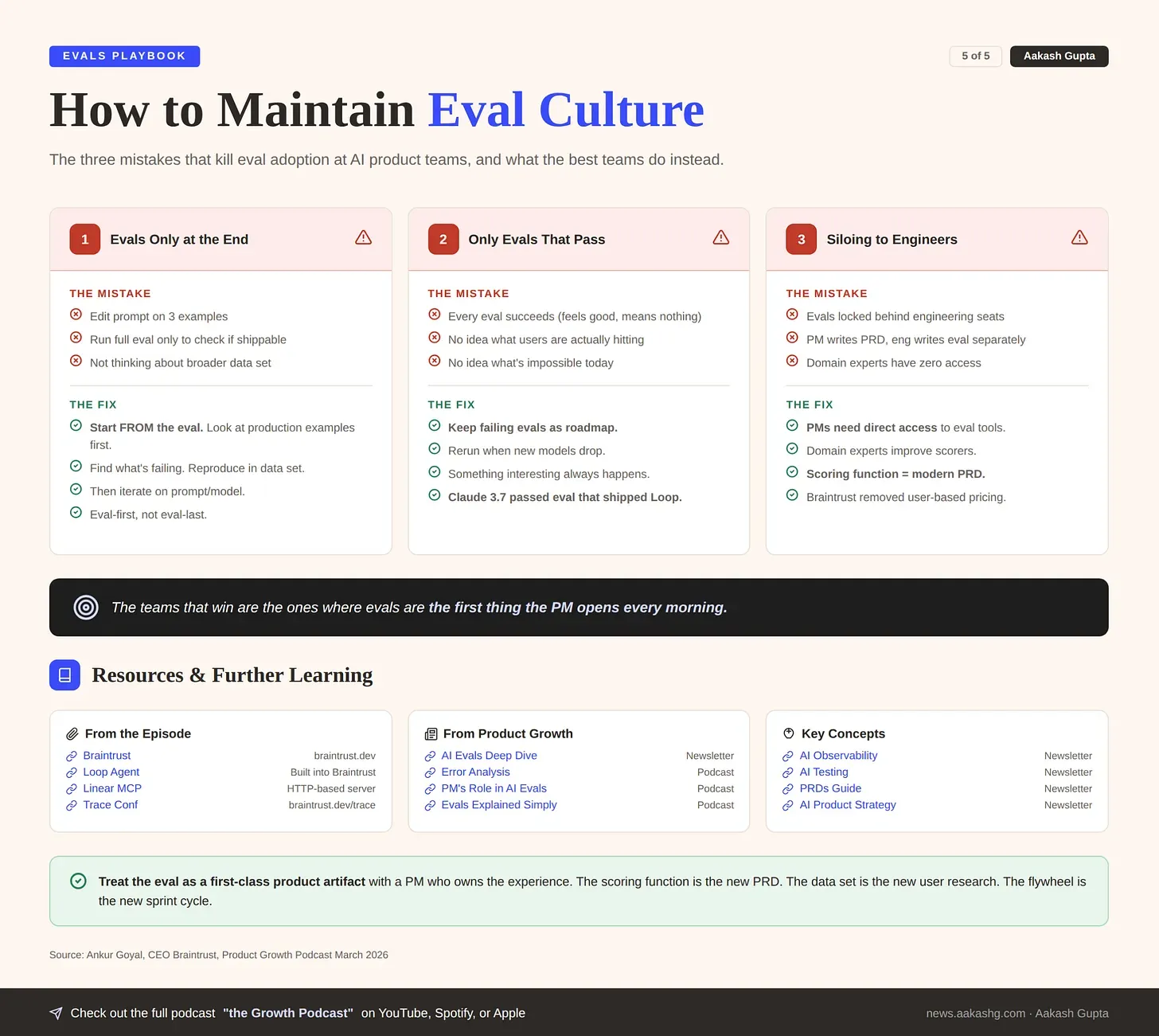The height and width of the screenshot is (1036, 1159).
Task: Click the lightbulb icon beside Key Concepts
Action: (789, 733)
